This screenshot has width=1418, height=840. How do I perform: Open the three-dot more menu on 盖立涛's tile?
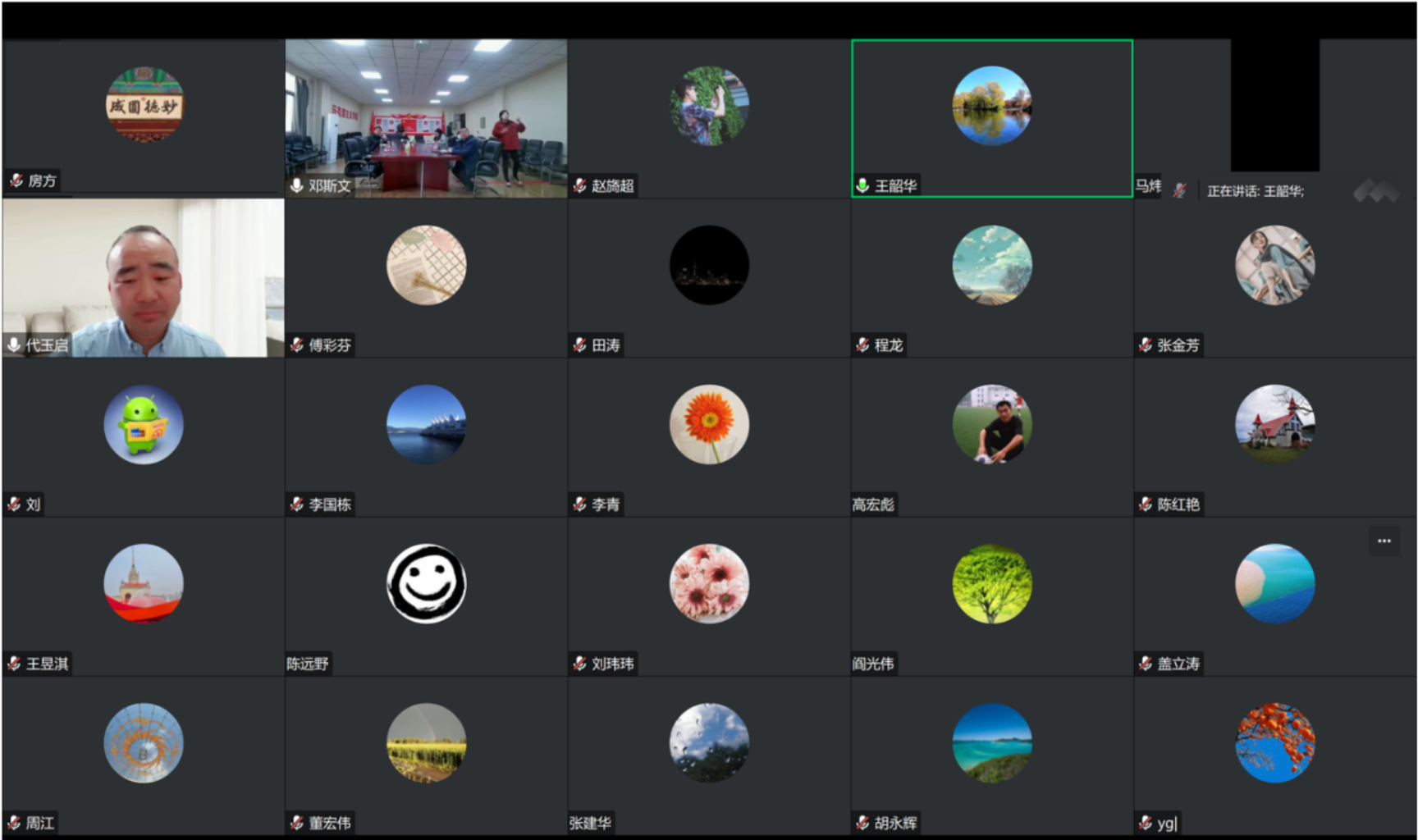[1384, 541]
